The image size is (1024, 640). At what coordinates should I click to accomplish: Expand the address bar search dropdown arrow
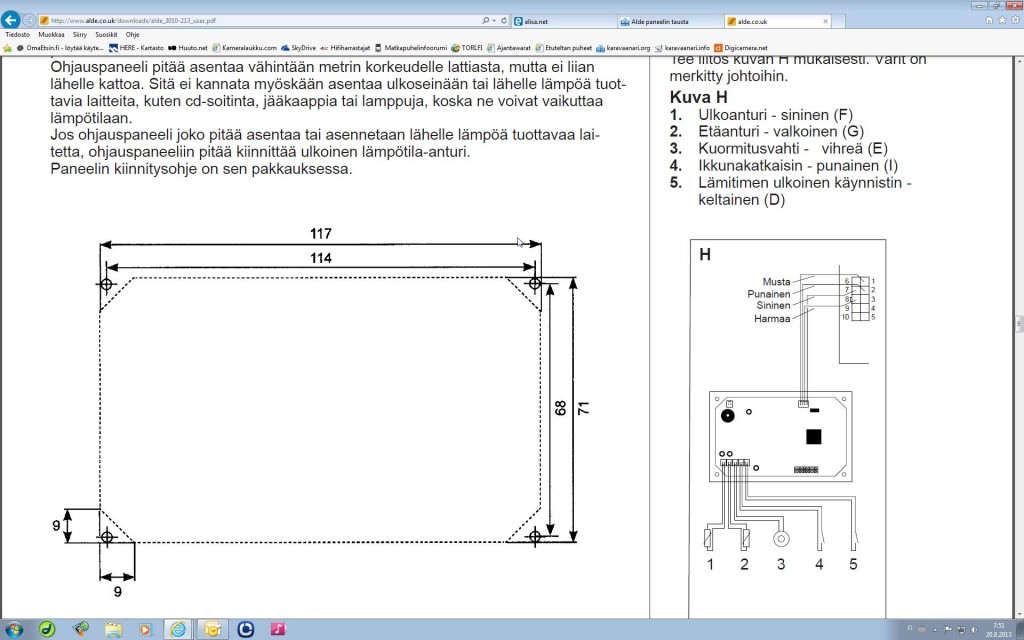pyautogui.click(x=493, y=20)
